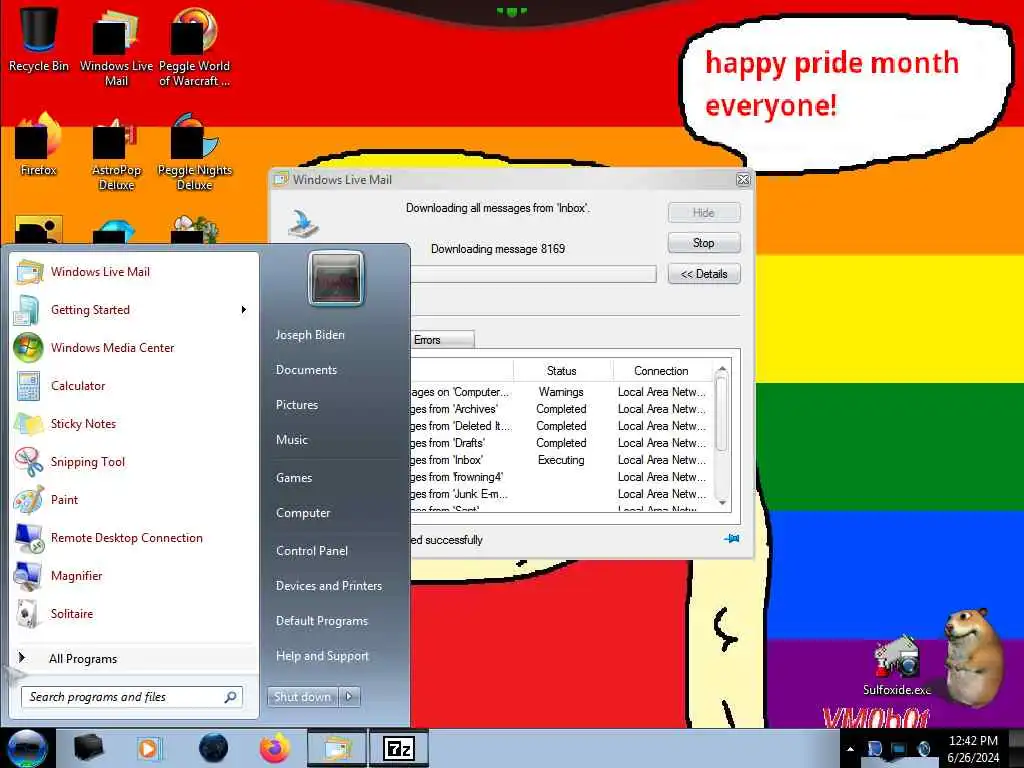Click the user account picture in Start menu
The image size is (1024, 768).
335,278
